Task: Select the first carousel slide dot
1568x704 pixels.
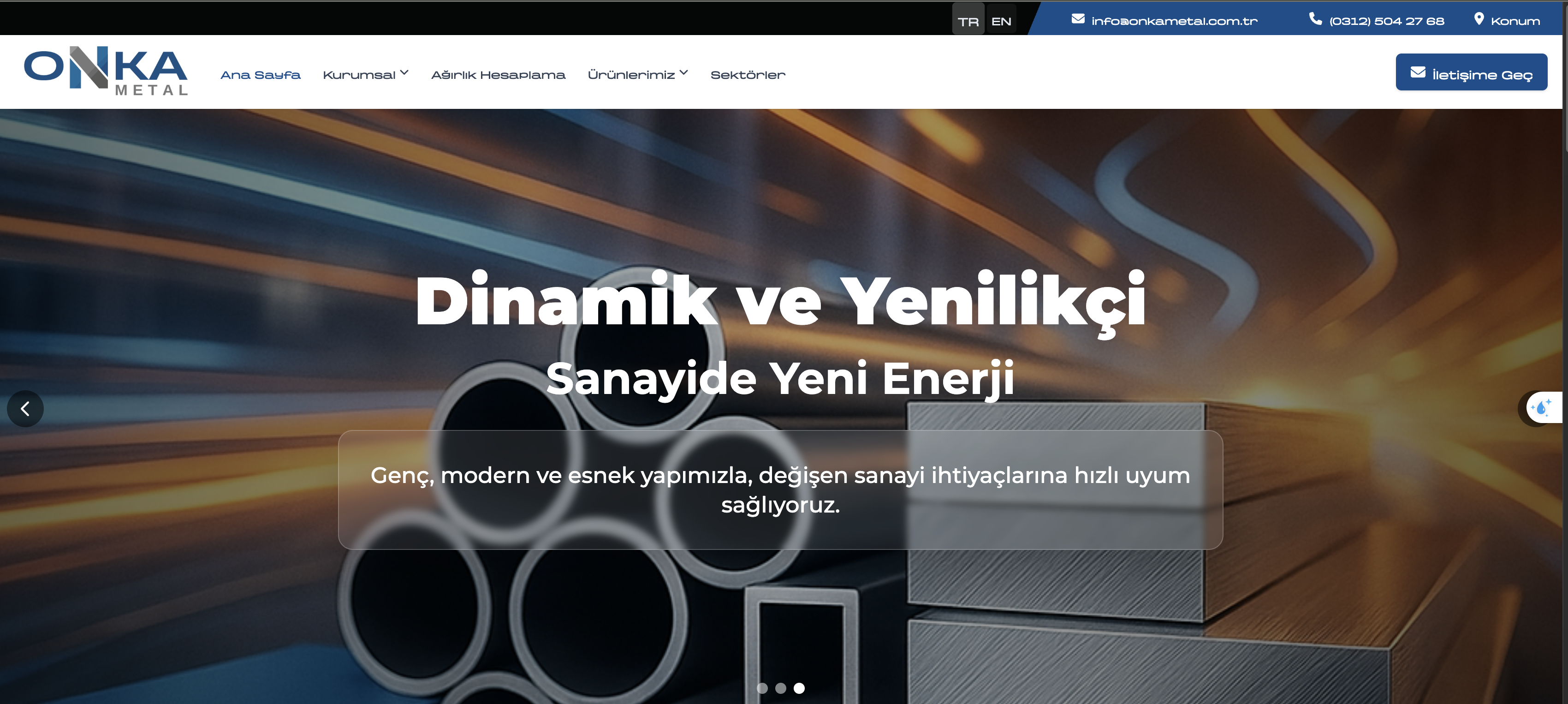Action: [762, 688]
